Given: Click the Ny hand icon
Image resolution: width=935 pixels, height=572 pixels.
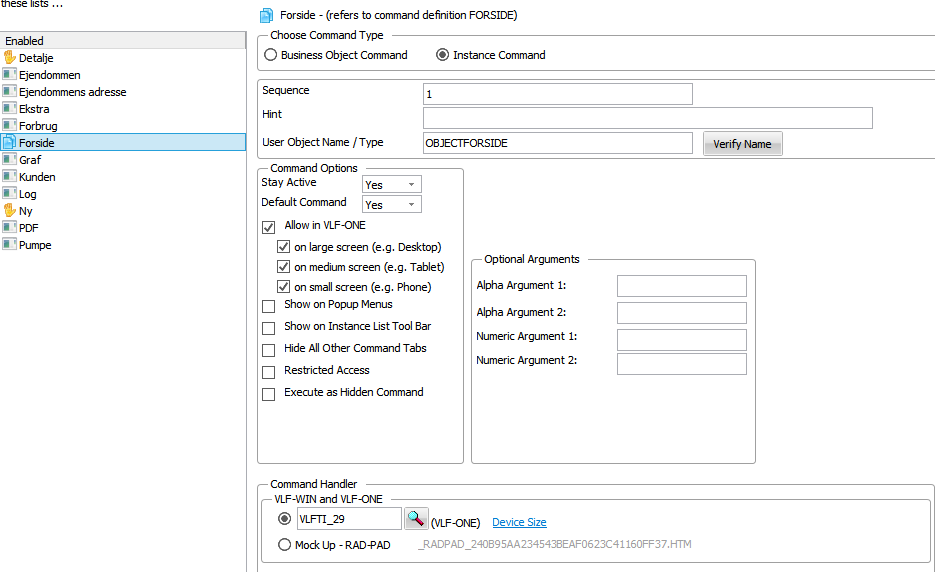Looking at the screenshot, I should click(x=10, y=210).
